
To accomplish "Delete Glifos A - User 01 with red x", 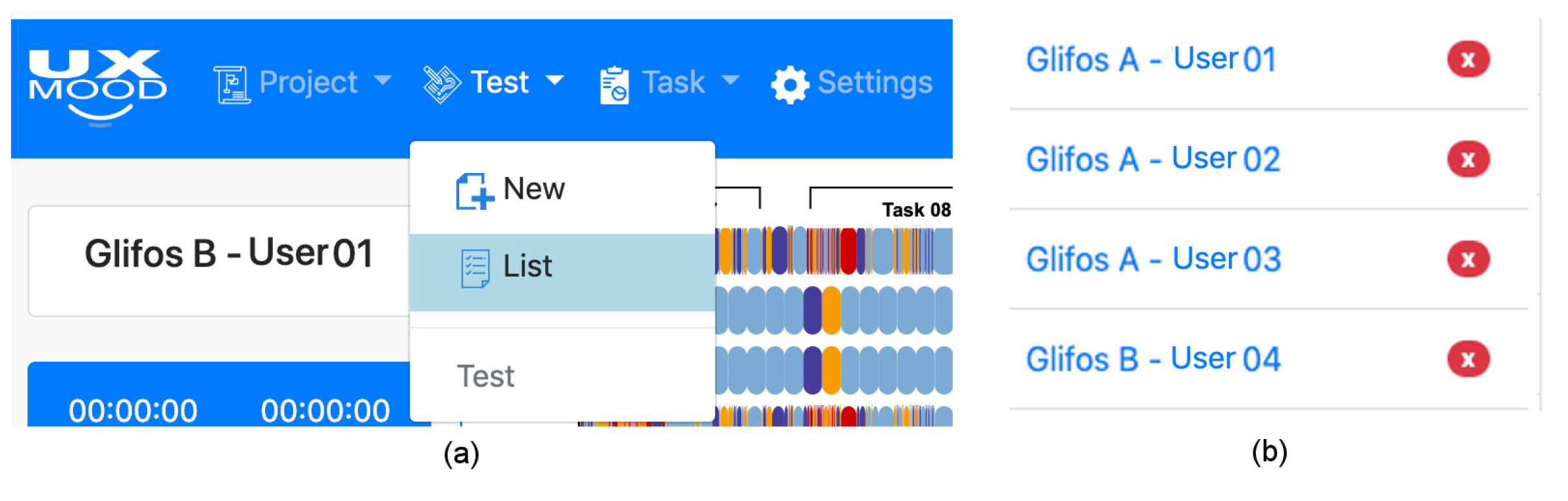I will pyautogui.click(x=1467, y=59).
